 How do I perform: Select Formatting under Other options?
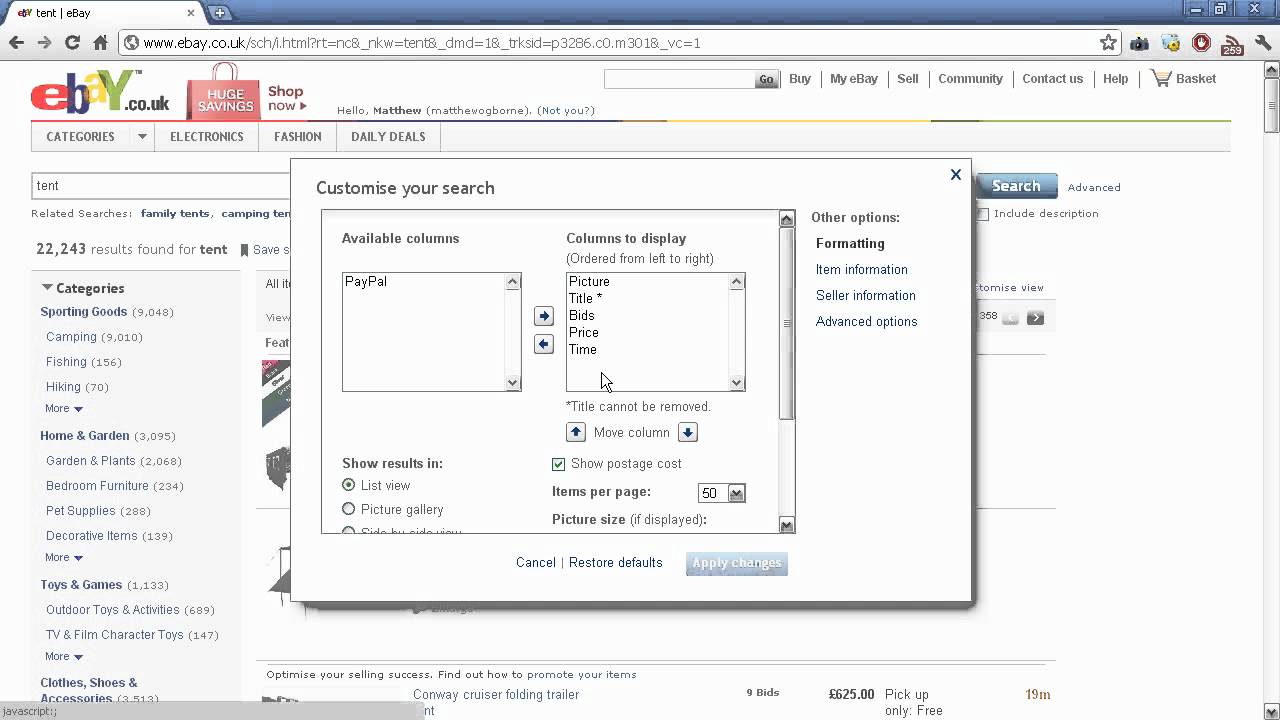850,243
